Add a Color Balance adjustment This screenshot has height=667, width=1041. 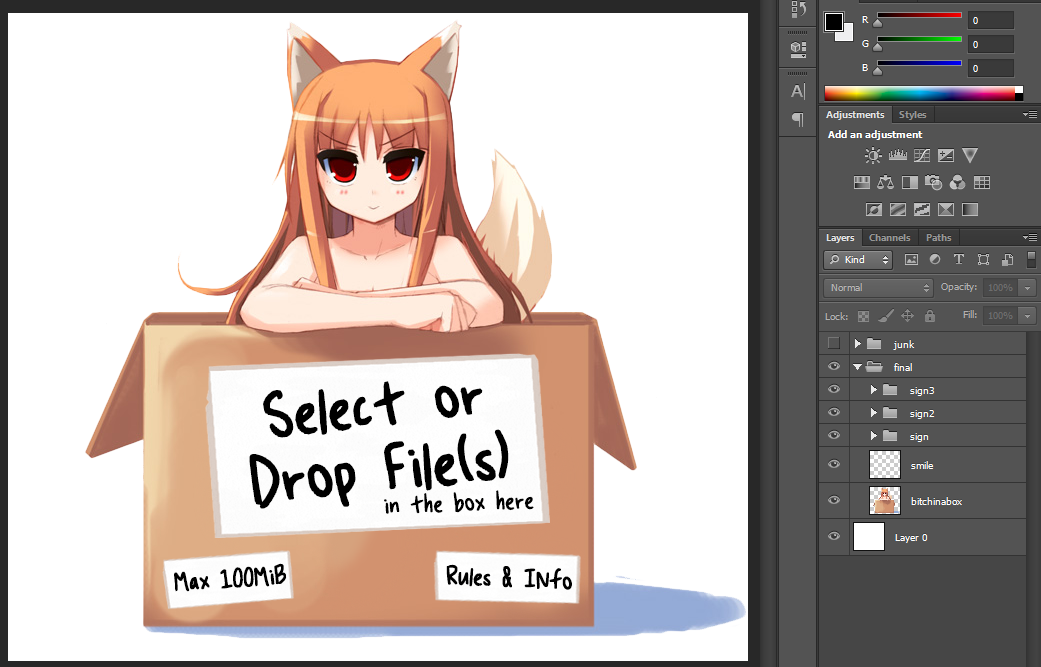pyautogui.click(x=886, y=183)
